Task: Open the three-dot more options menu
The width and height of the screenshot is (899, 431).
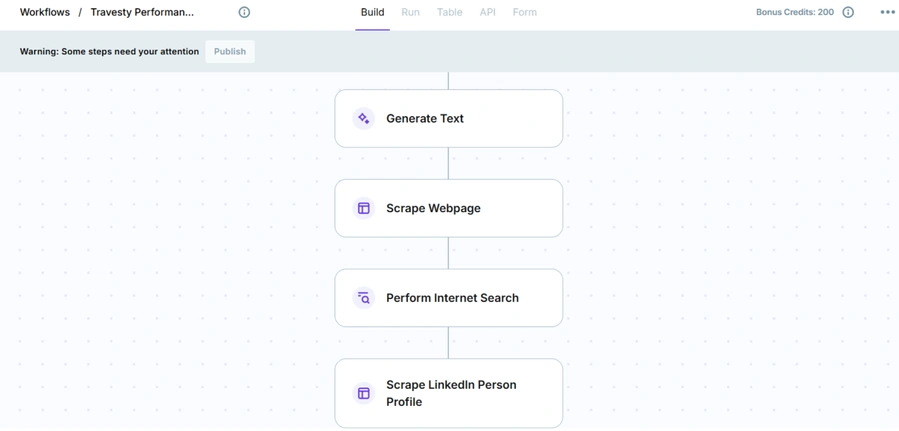Action: pyautogui.click(x=887, y=12)
